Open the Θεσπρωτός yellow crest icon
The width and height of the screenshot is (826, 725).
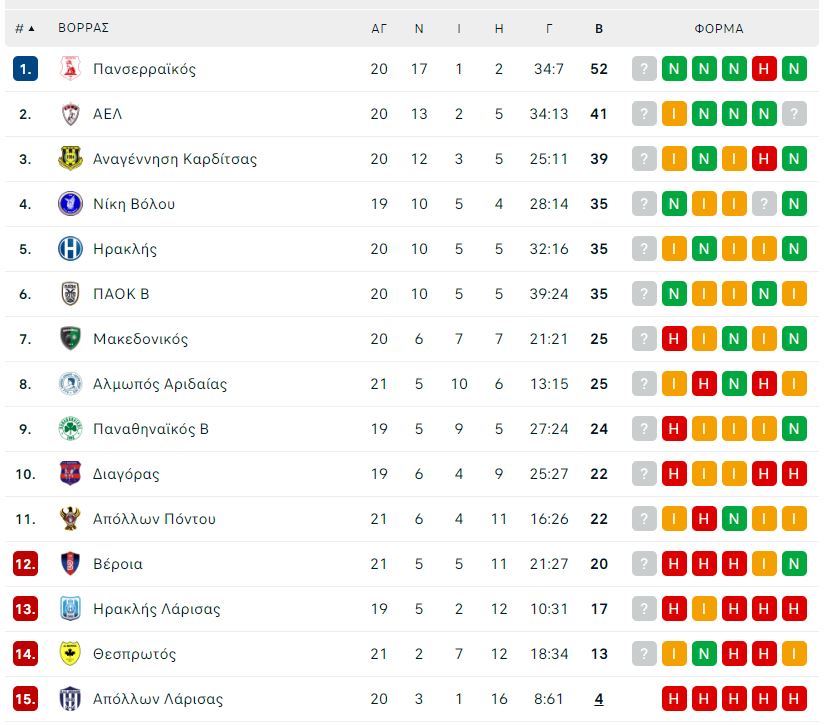pyautogui.click(x=70, y=654)
